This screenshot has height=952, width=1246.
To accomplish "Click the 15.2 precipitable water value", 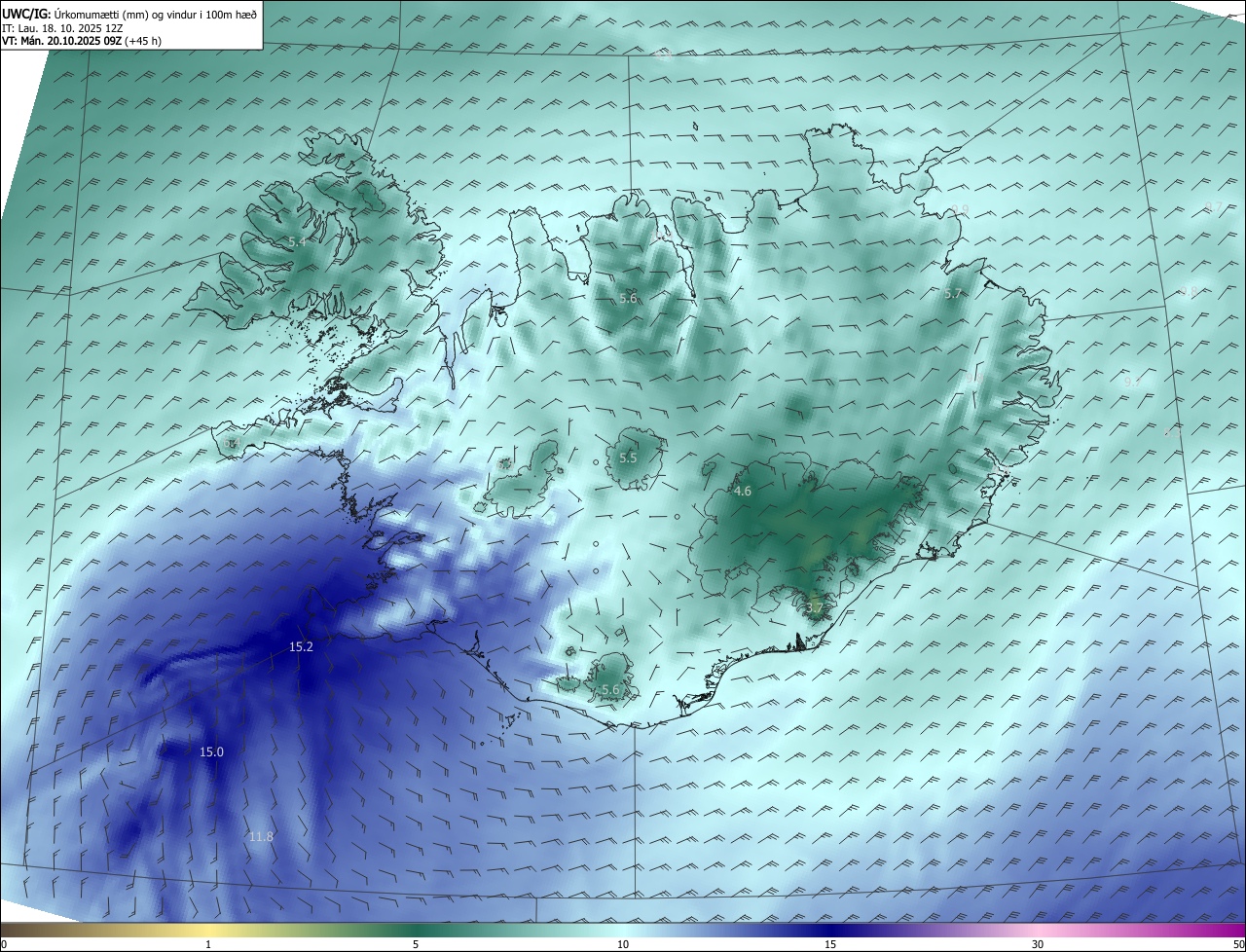I will (x=301, y=647).
